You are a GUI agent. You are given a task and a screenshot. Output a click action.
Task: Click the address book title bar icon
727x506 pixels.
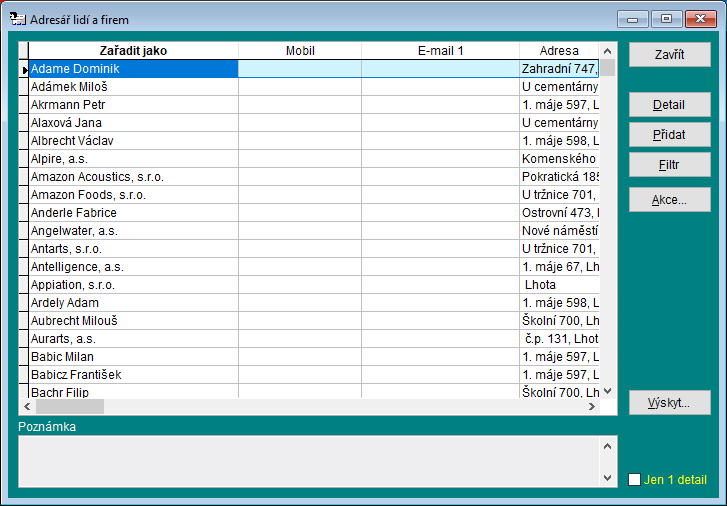tap(17, 19)
